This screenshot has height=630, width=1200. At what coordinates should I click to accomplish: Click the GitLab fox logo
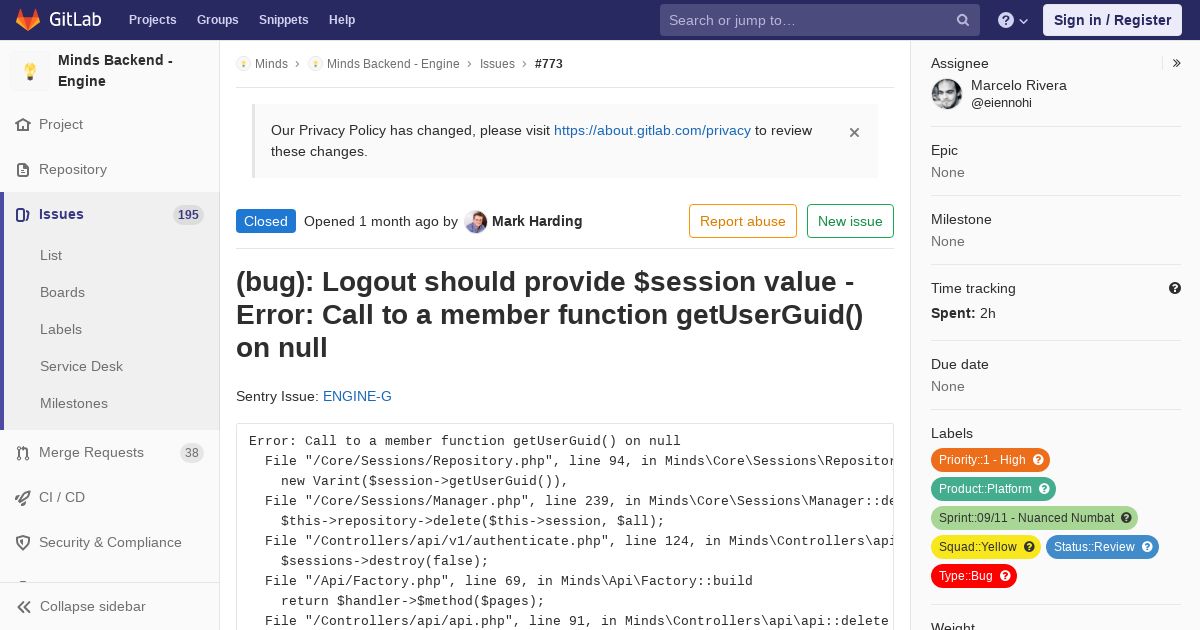28,19
